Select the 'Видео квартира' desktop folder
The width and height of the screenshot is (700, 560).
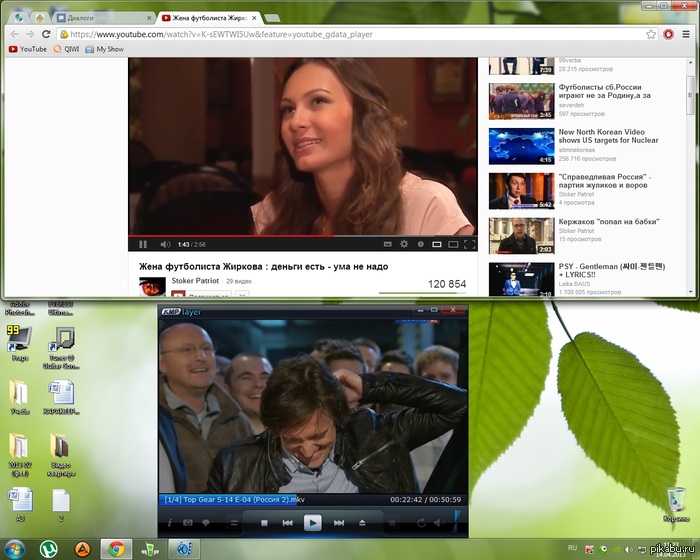[x=61, y=455]
